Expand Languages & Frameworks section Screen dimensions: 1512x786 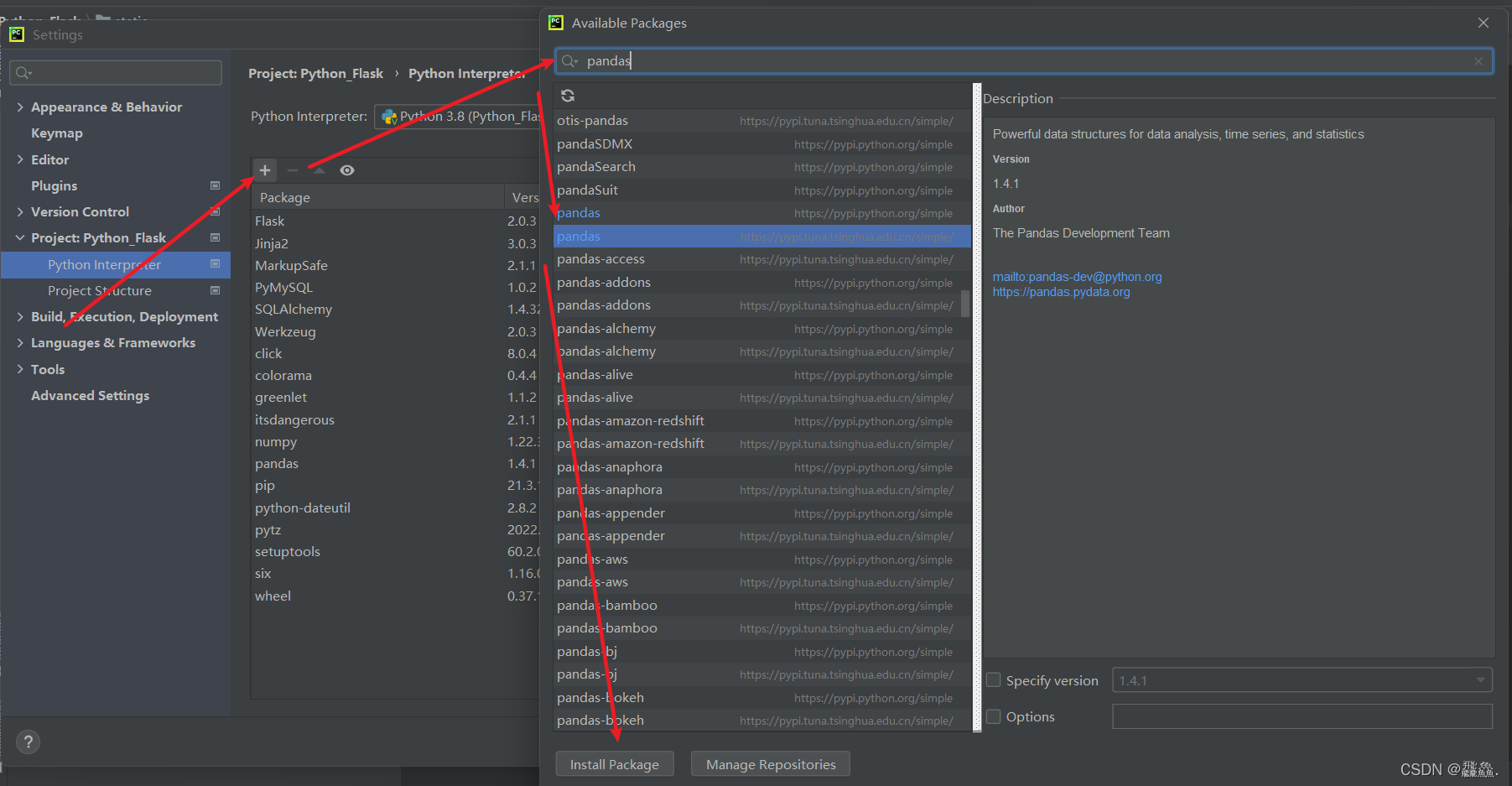pos(20,343)
